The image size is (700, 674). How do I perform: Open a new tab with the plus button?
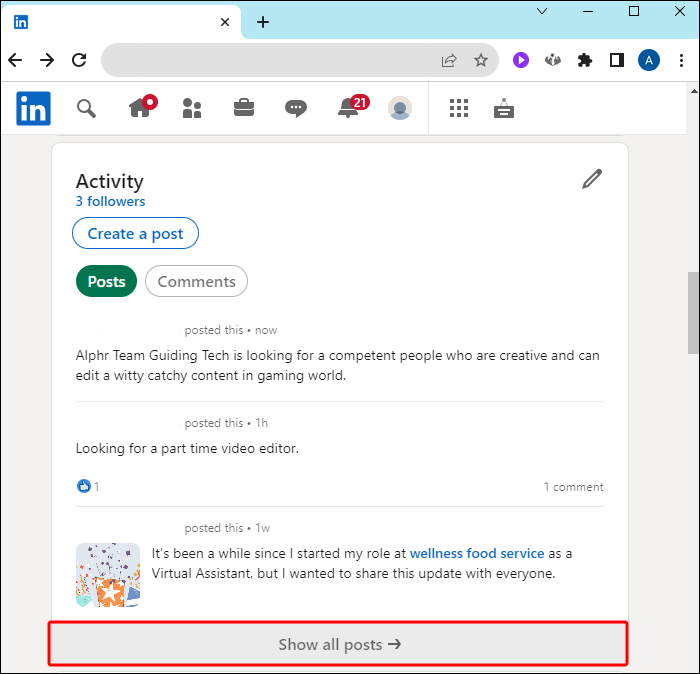pos(263,22)
